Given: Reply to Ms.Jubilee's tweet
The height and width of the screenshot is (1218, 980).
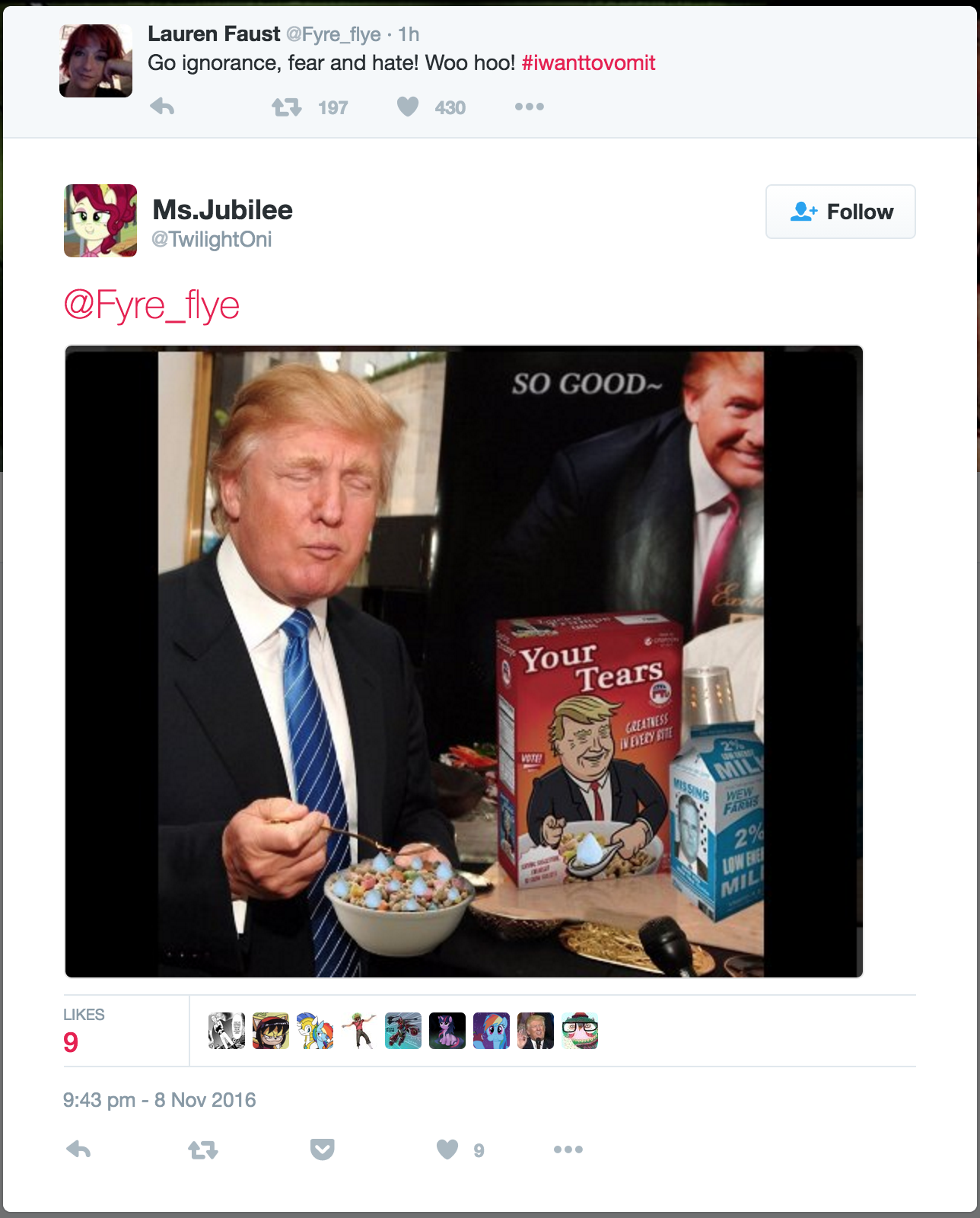Looking at the screenshot, I should coord(78,1149).
